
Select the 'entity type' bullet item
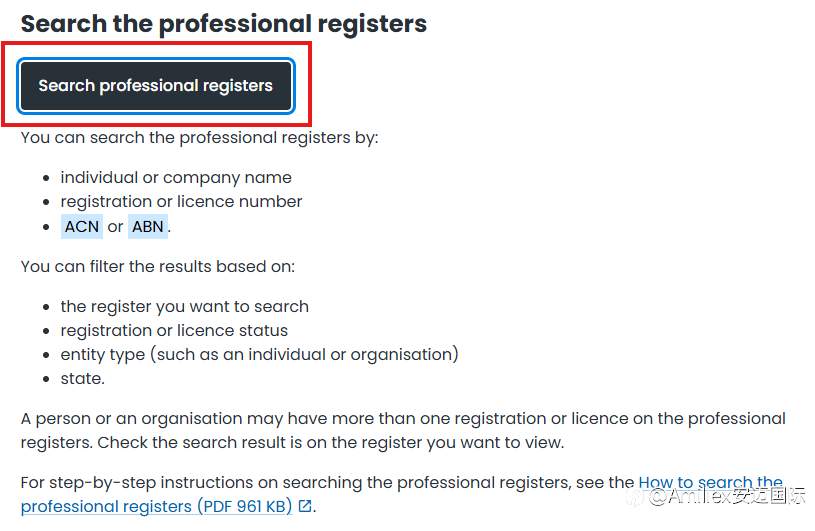click(259, 354)
